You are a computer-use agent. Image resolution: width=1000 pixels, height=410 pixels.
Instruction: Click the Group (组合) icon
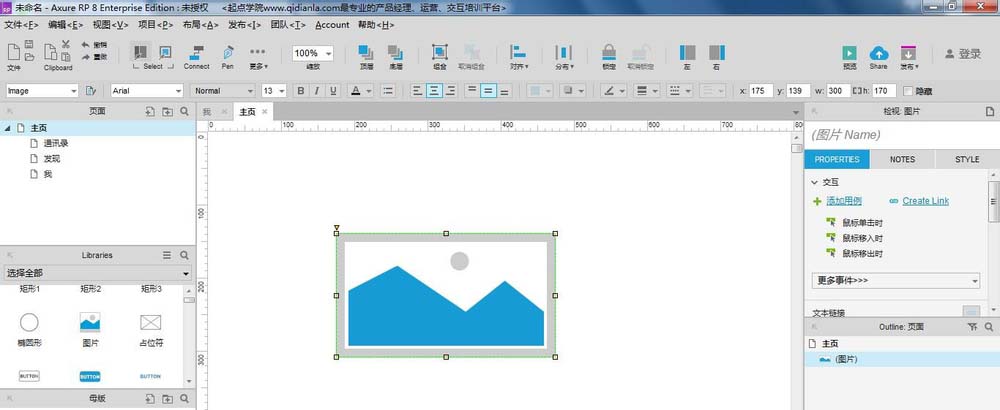pos(439,52)
